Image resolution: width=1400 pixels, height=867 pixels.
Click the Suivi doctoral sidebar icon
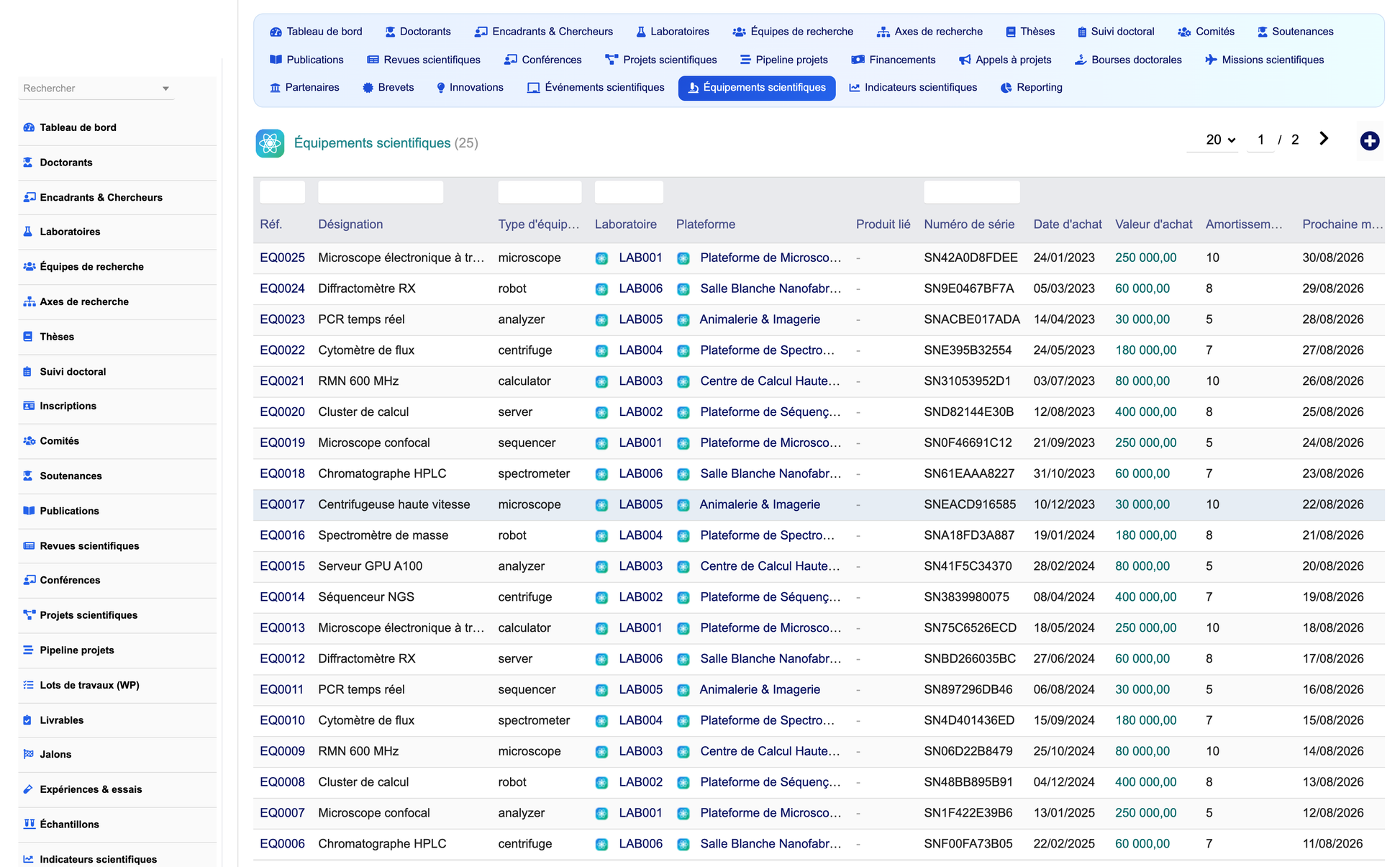coord(29,371)
